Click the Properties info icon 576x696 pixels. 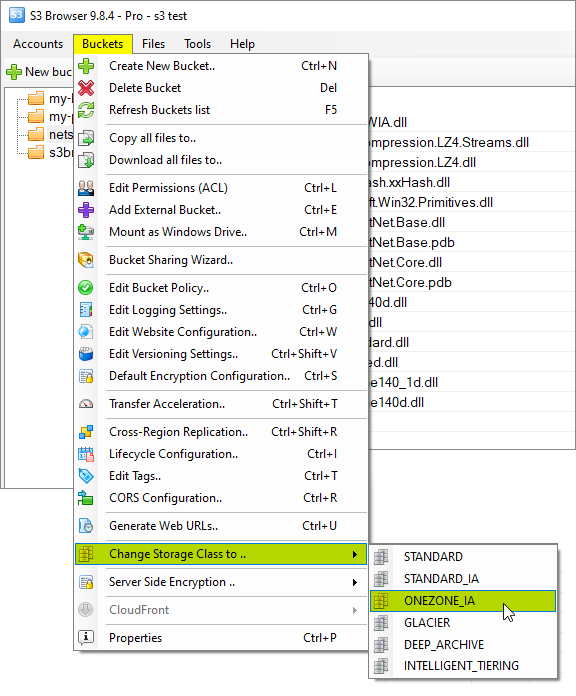point(86,638)
